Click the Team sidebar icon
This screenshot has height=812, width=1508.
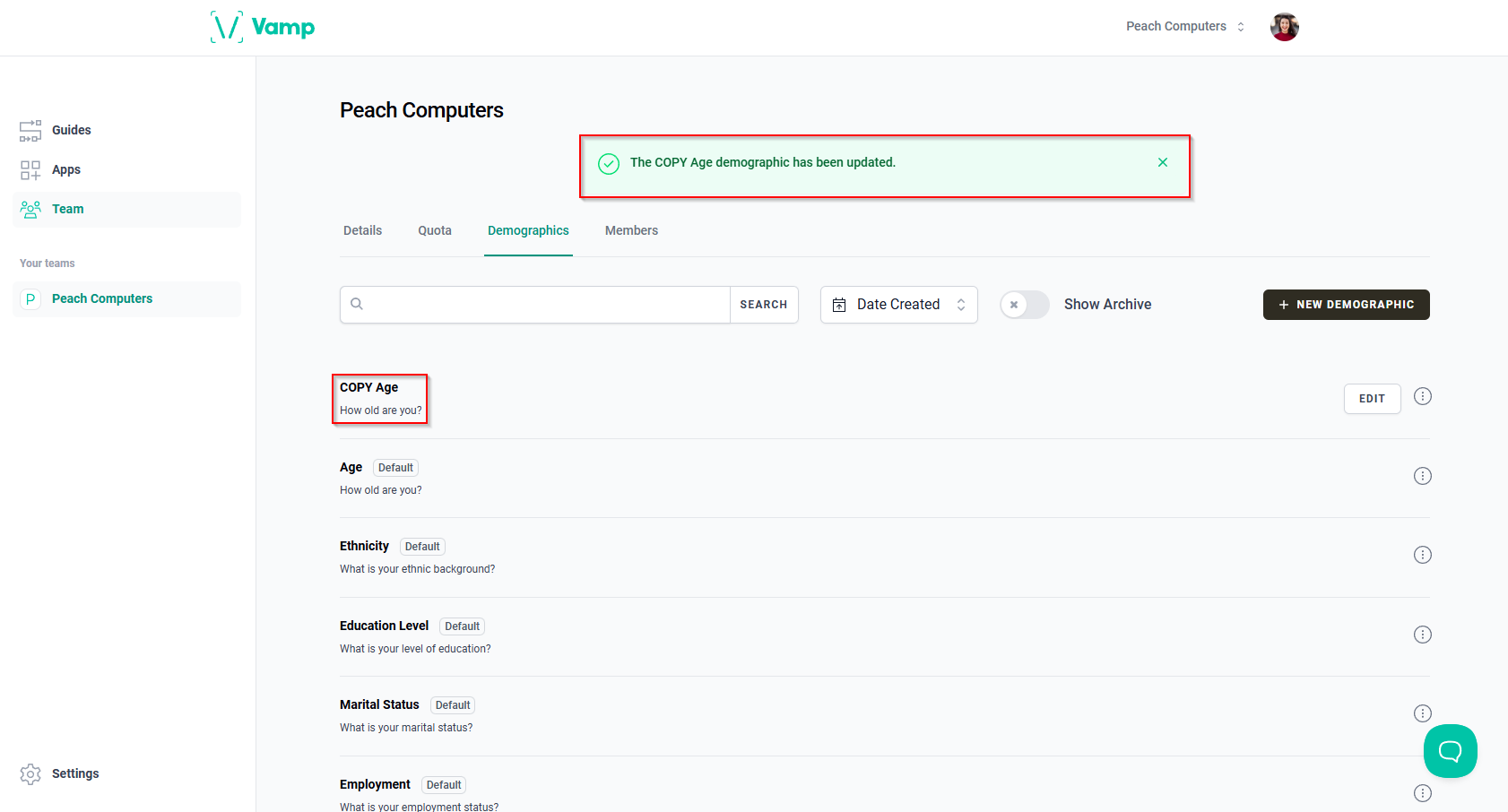click(x=30, y=210)
